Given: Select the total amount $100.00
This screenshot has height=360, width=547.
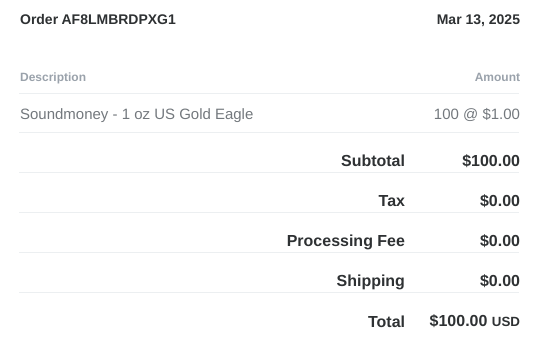Looking at the screenshot, I should click(458, 321).
